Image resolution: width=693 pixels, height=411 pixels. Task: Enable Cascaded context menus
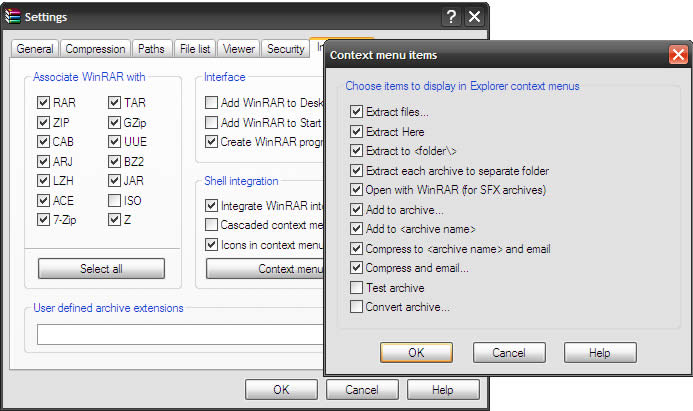click(x=211, y=225)
